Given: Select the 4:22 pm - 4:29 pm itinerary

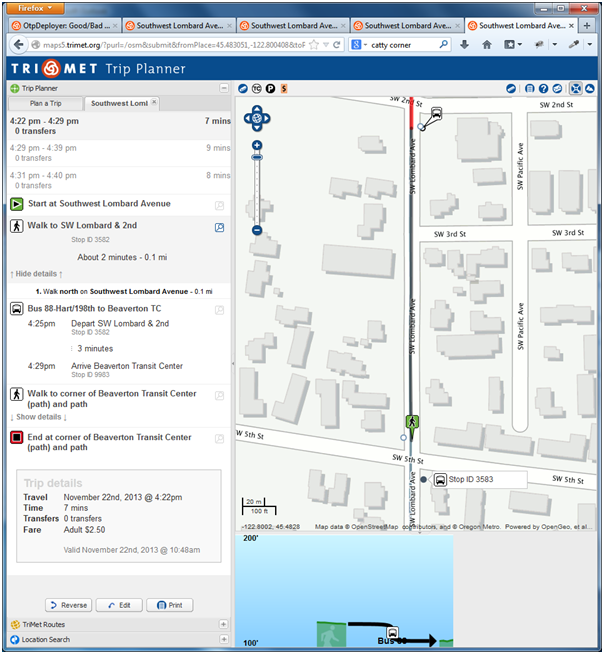Looking at the screenshot, I should click(120, 126).
